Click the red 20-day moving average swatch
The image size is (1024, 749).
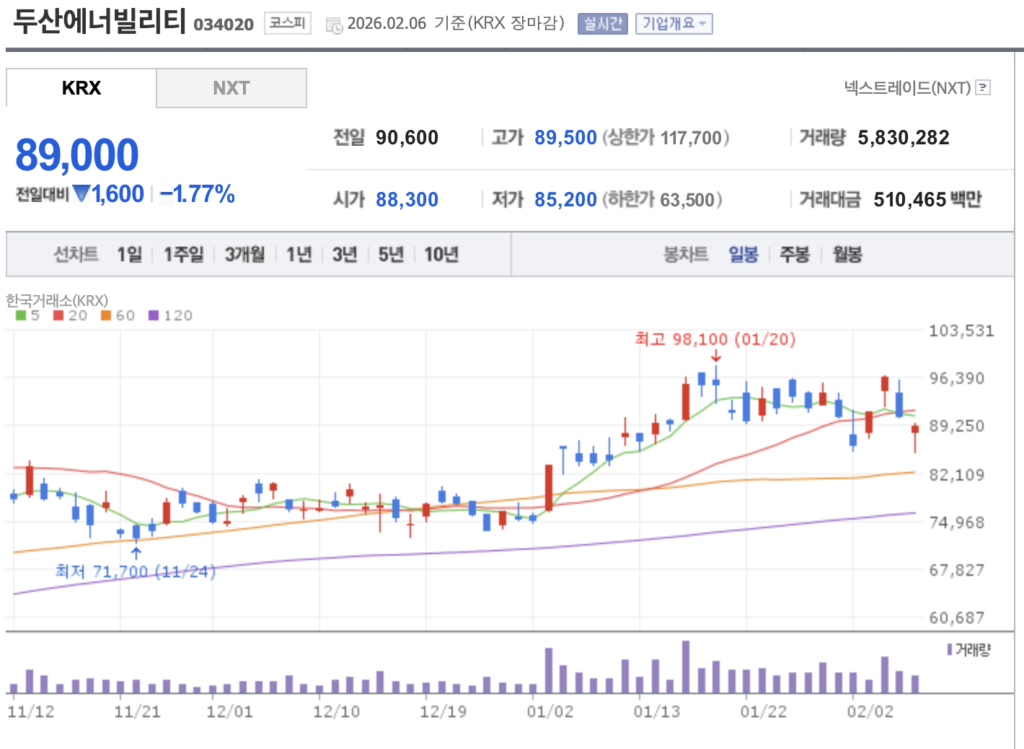(59, 315)
